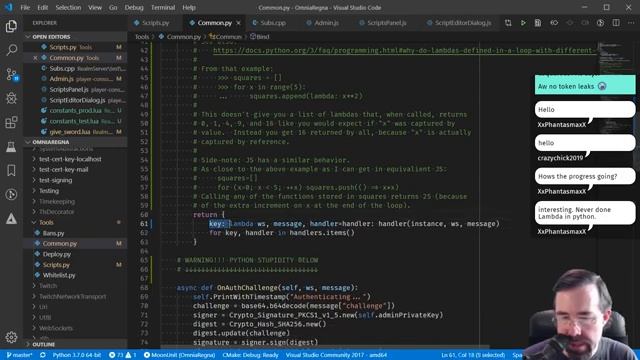Viewport: 640px width, 360px height.
Task: Expand the WebSockets folder
Action: click(76, 328)
